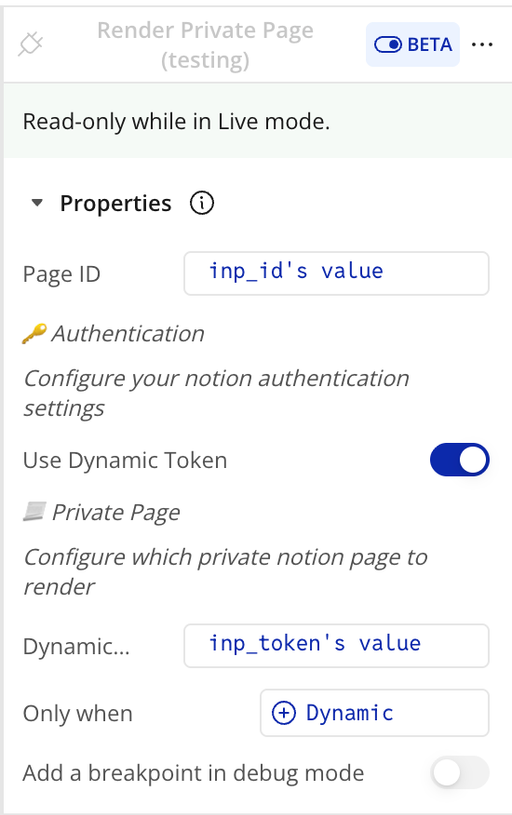The width and height of the screenshot is (512, 815).
Task: Open the three-dots more options menu
Action: tap(482, 45)
